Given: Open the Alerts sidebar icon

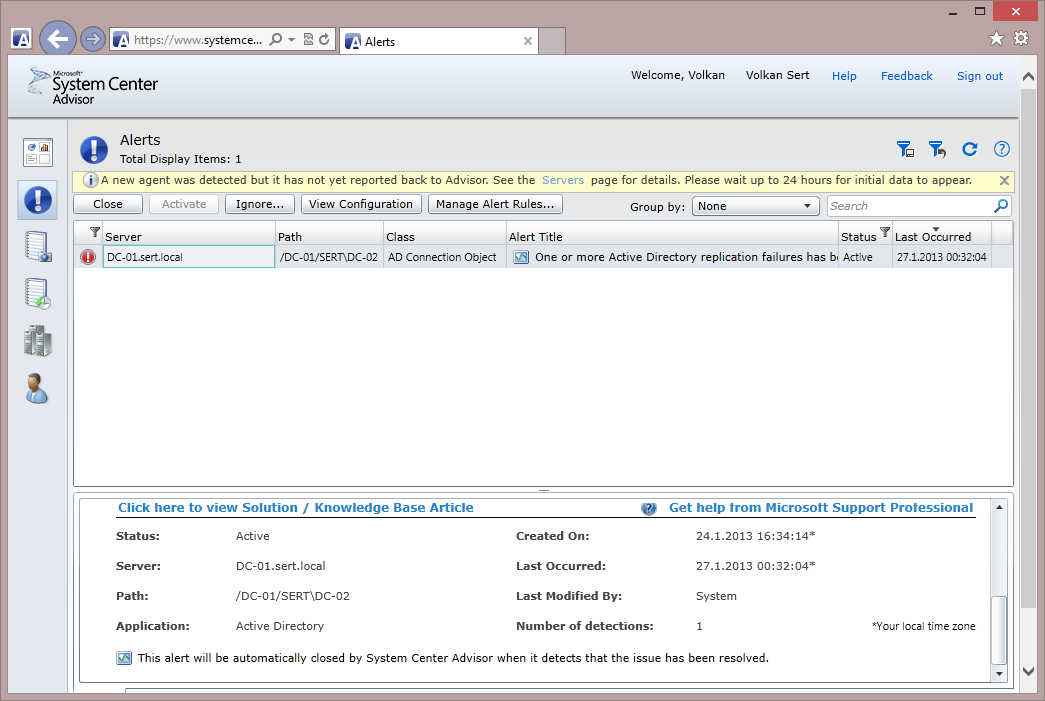Looking at the screenshot, I should (37, 200).
